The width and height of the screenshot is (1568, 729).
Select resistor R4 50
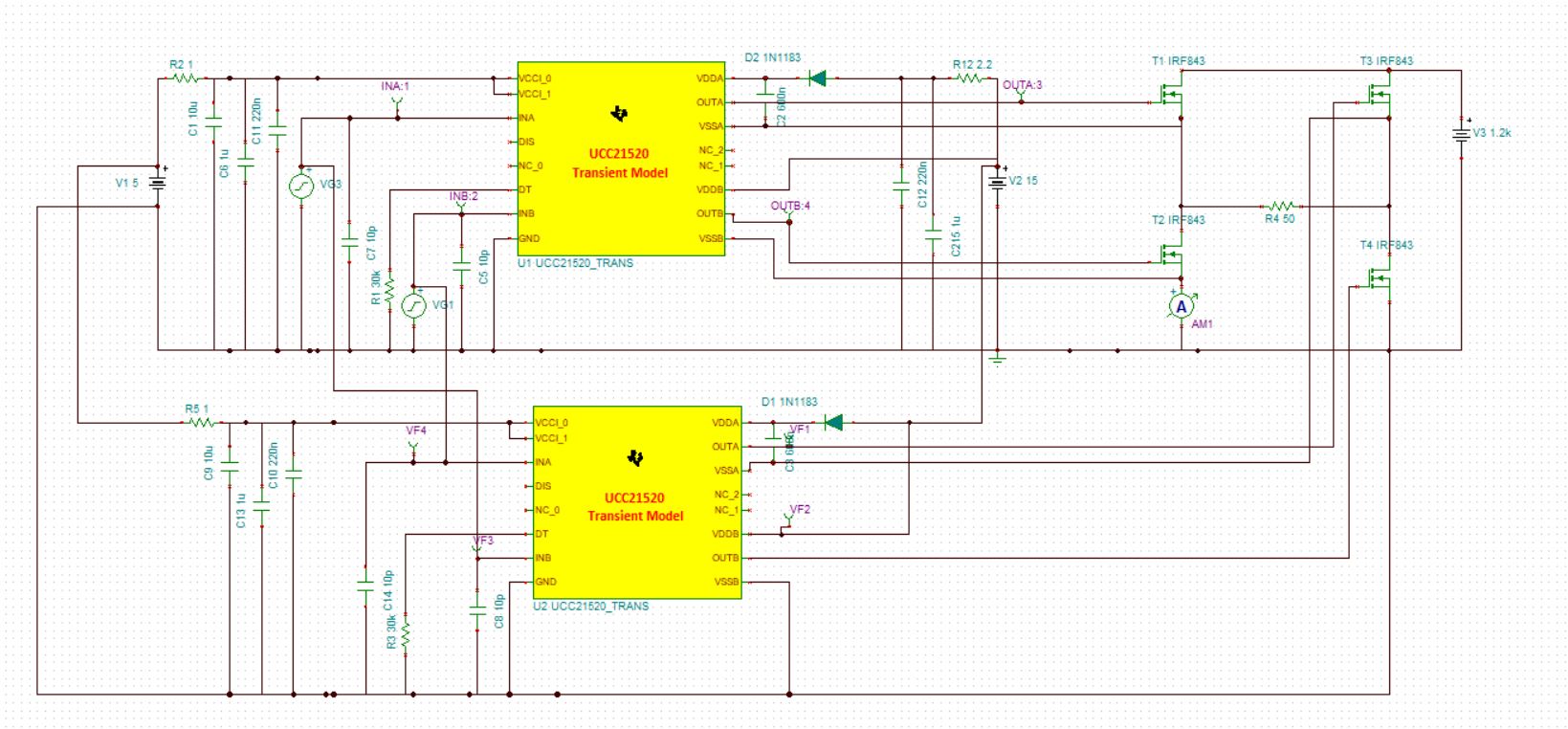tap(1280, 206)
